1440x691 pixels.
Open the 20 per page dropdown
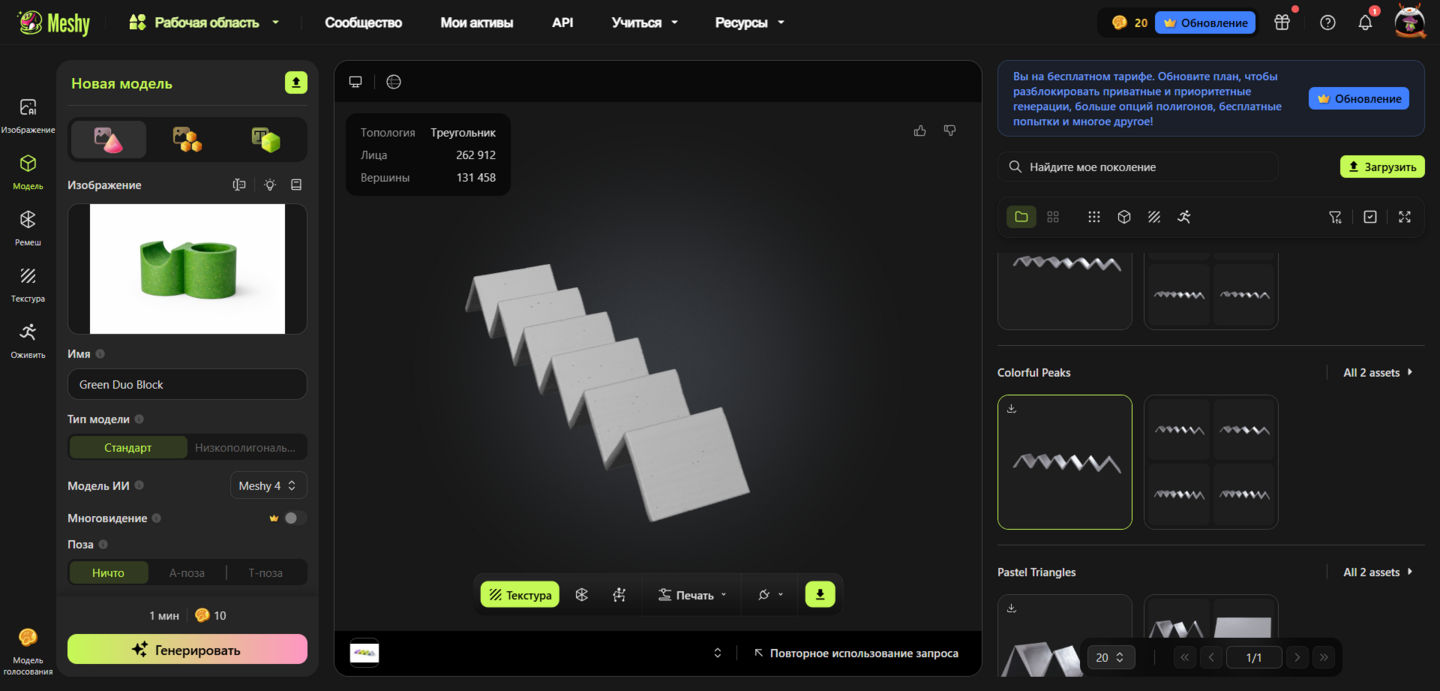coord(1110,657)
